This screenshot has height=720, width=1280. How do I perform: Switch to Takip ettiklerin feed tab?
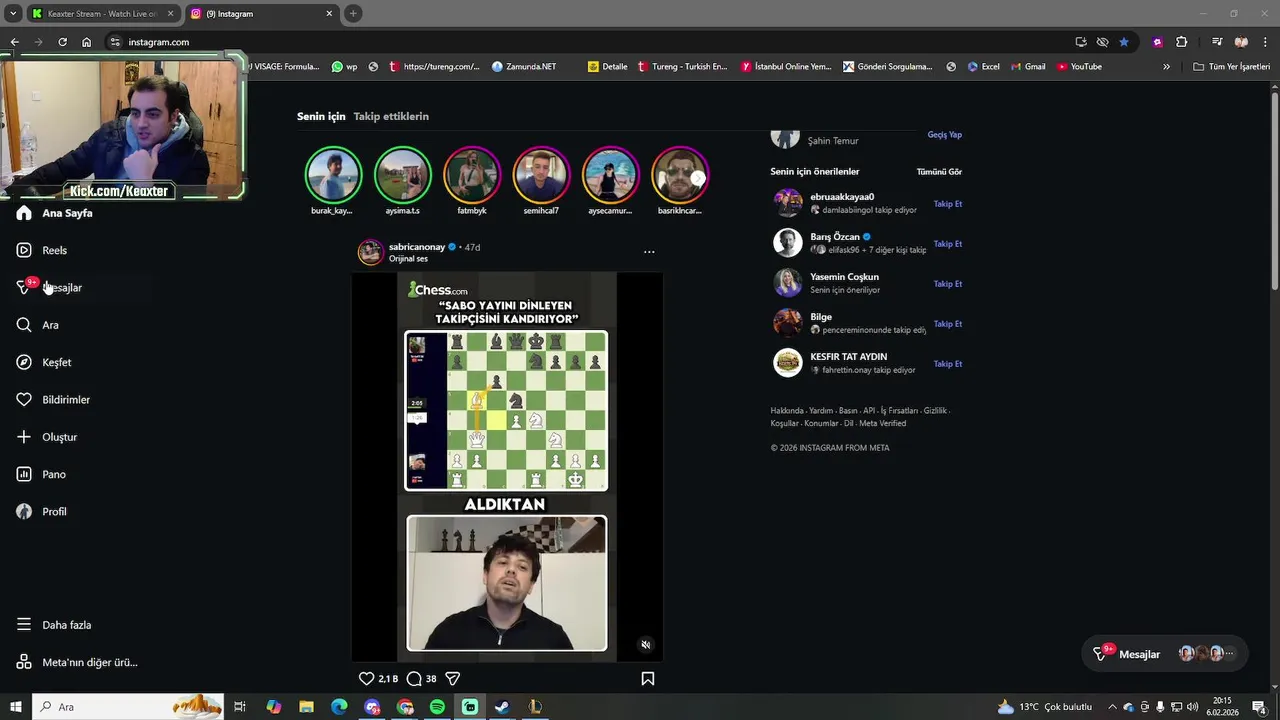click(x=391, y=116)
